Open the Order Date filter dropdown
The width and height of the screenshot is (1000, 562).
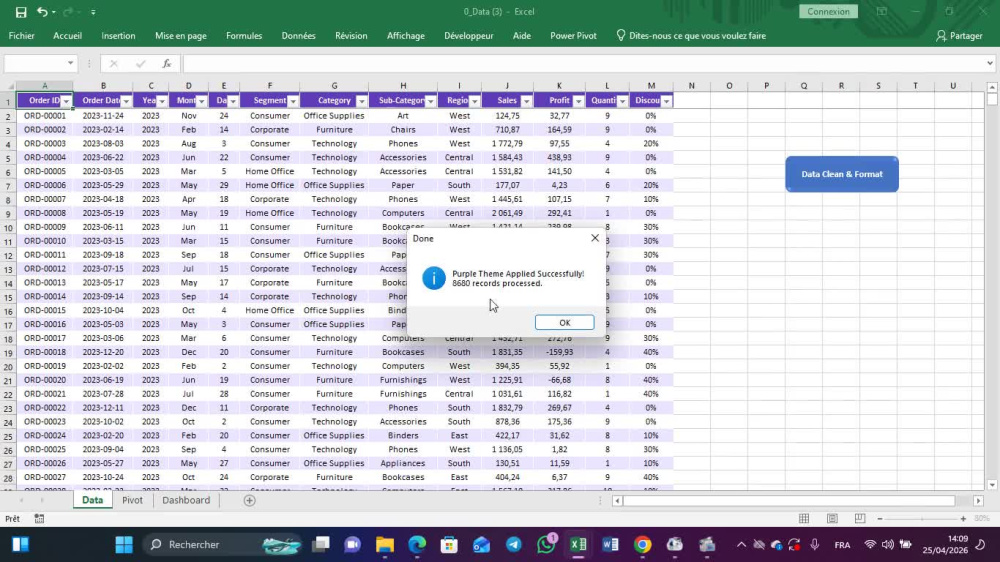pos(126,101)
